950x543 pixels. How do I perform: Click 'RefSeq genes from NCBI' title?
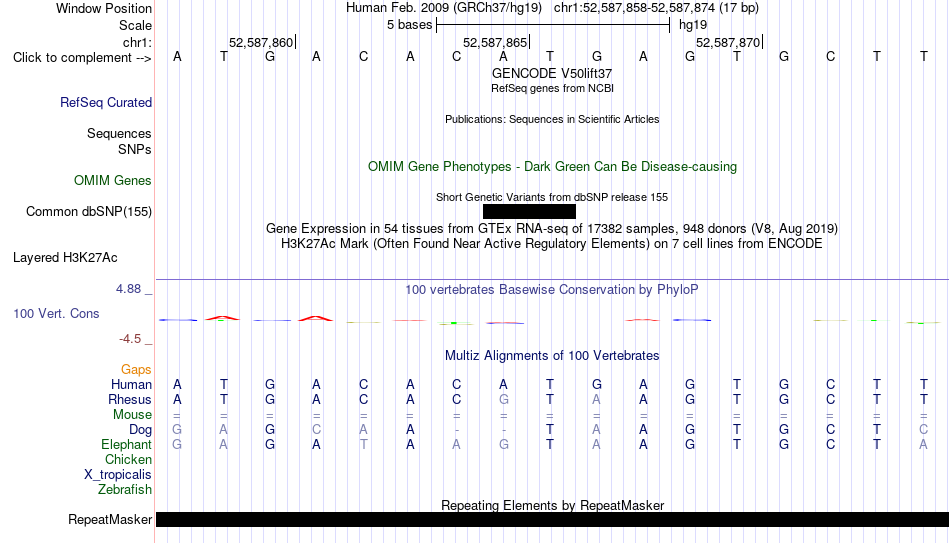click(x=552, y=88)
